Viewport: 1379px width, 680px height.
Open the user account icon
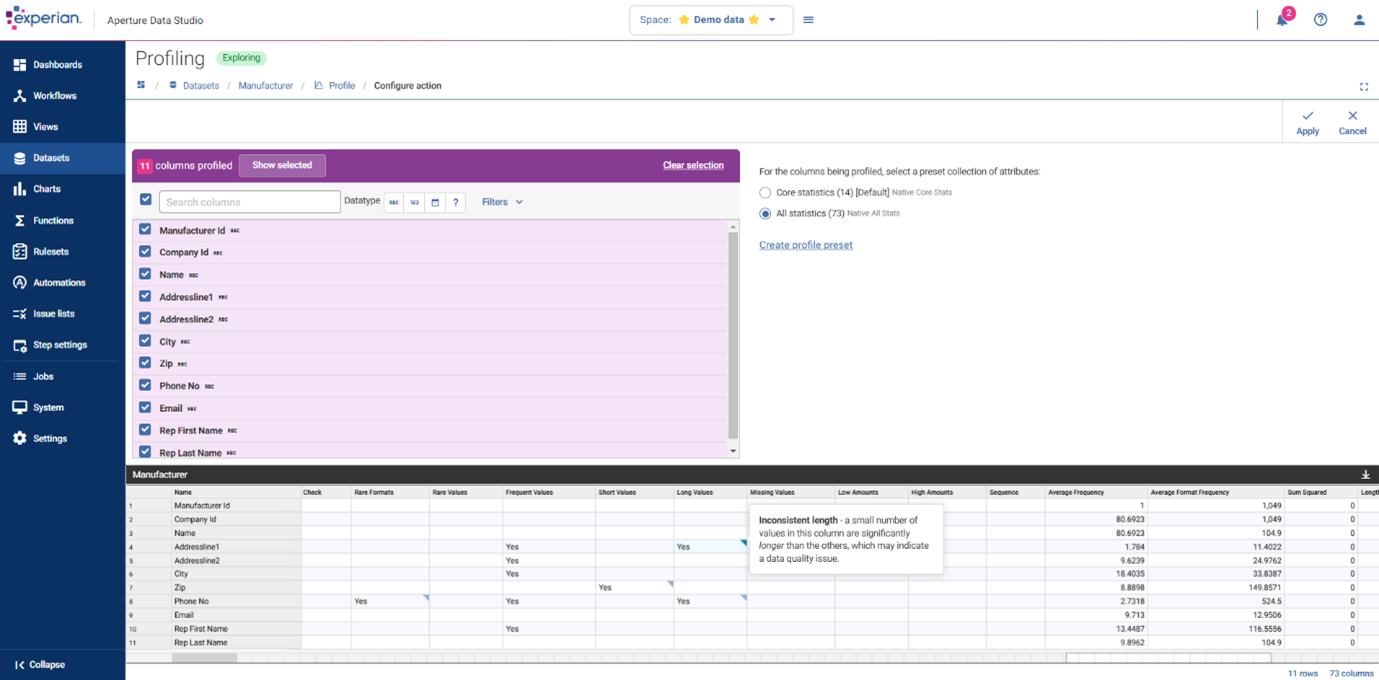(1359, 19)
